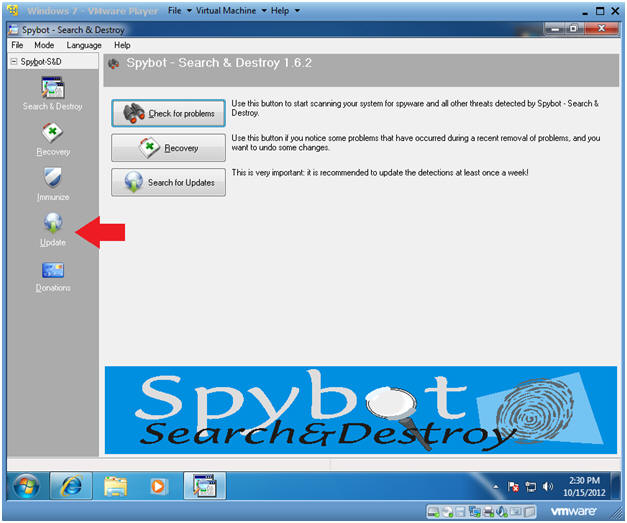Image resolution: width=627 pixels, height=523 pixels.
Task: Open the Spybot Help menu
Action: [122, 45]
